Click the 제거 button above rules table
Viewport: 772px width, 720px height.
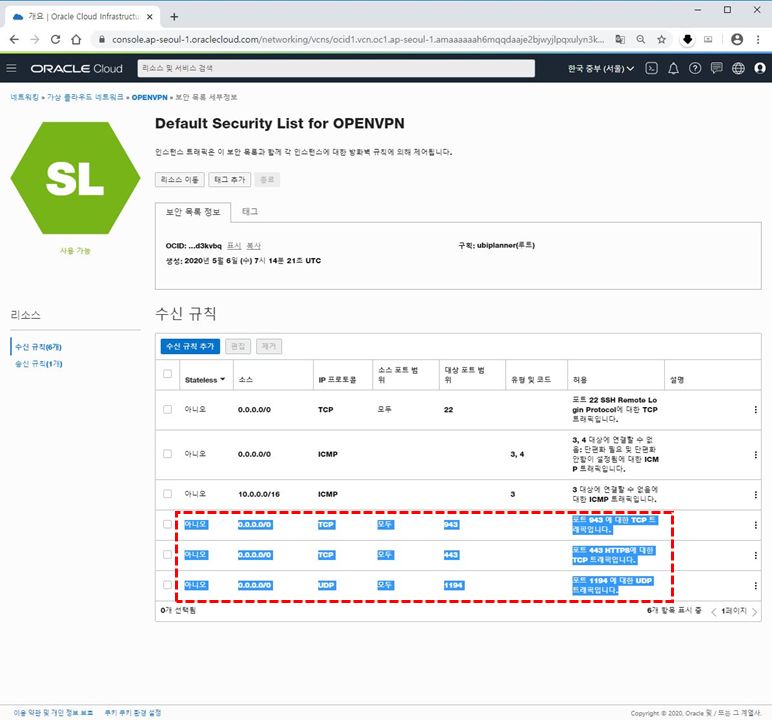click(x=269, y=346)
